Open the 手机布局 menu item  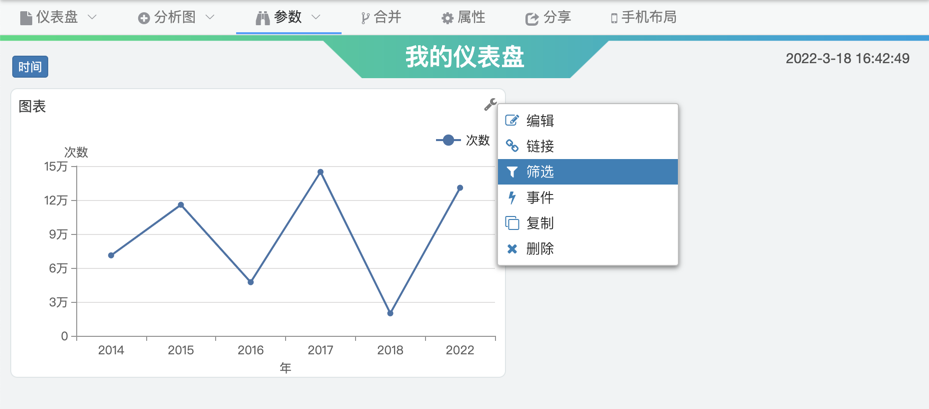[x=642, y=17]
